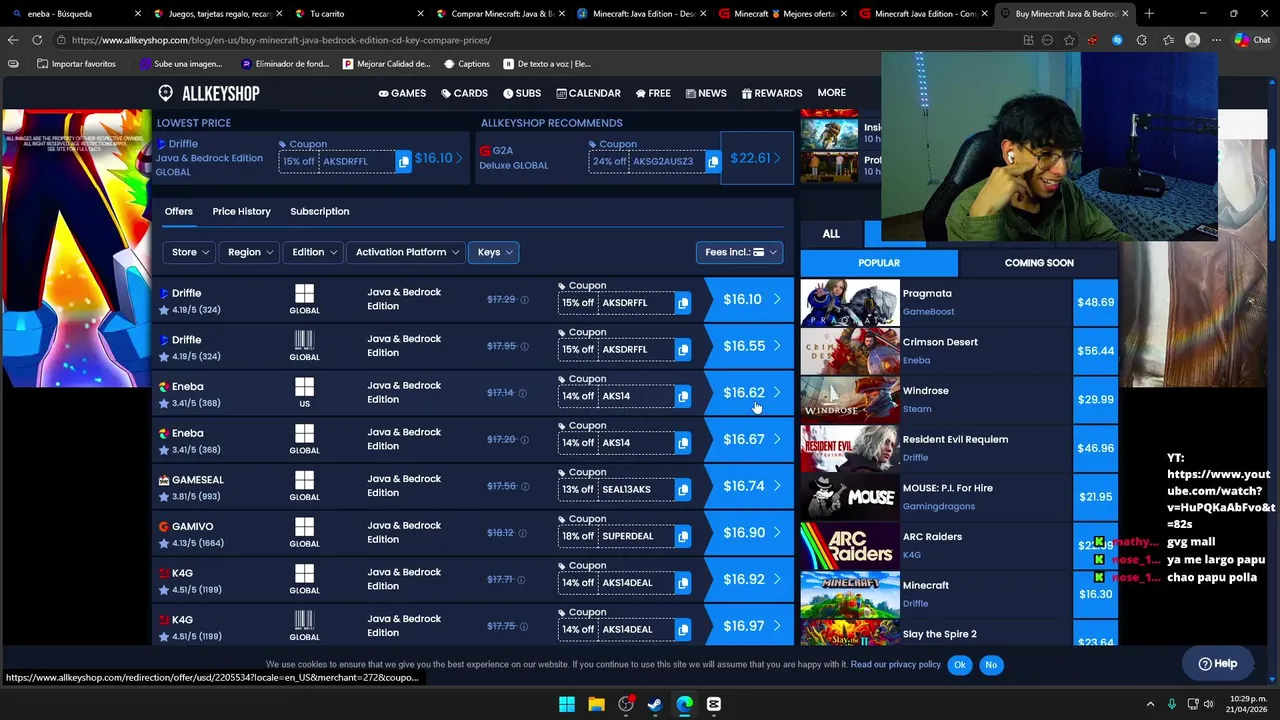
Task: Open the Help chat button
Action: pos(1217,664)
